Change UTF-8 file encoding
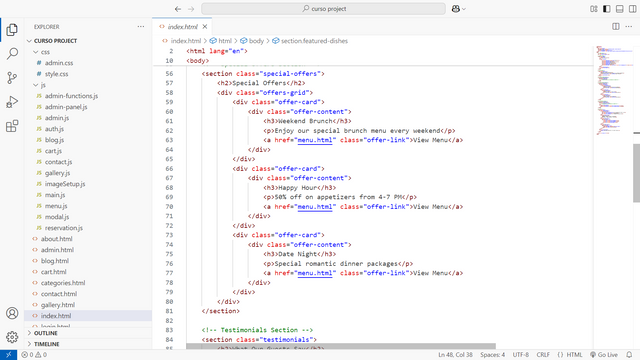640x360 pixels. tap(521, 355)
